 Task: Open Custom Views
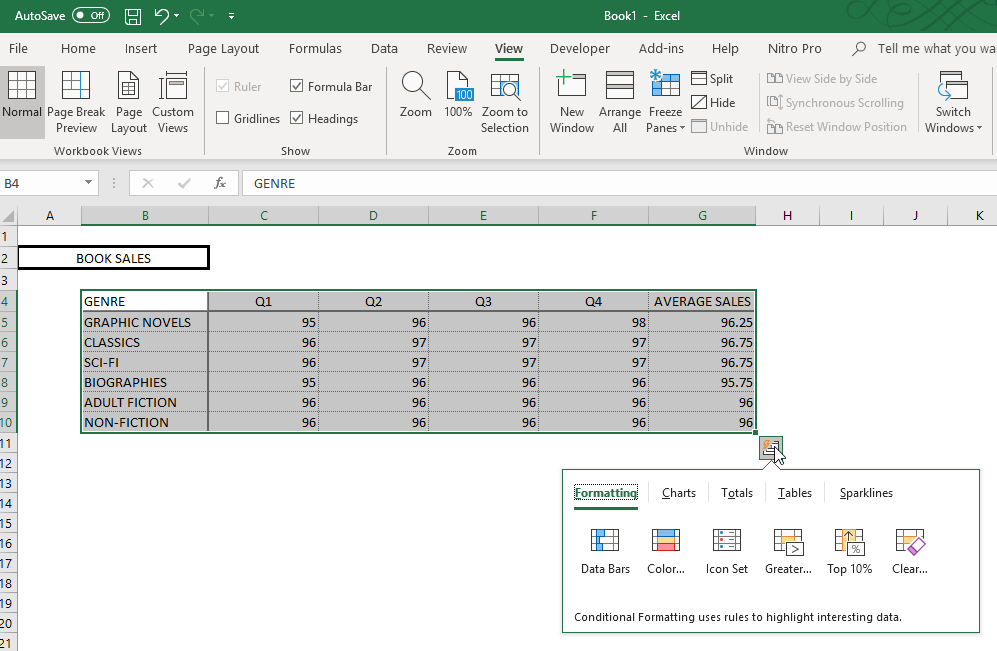pos(173,102)
